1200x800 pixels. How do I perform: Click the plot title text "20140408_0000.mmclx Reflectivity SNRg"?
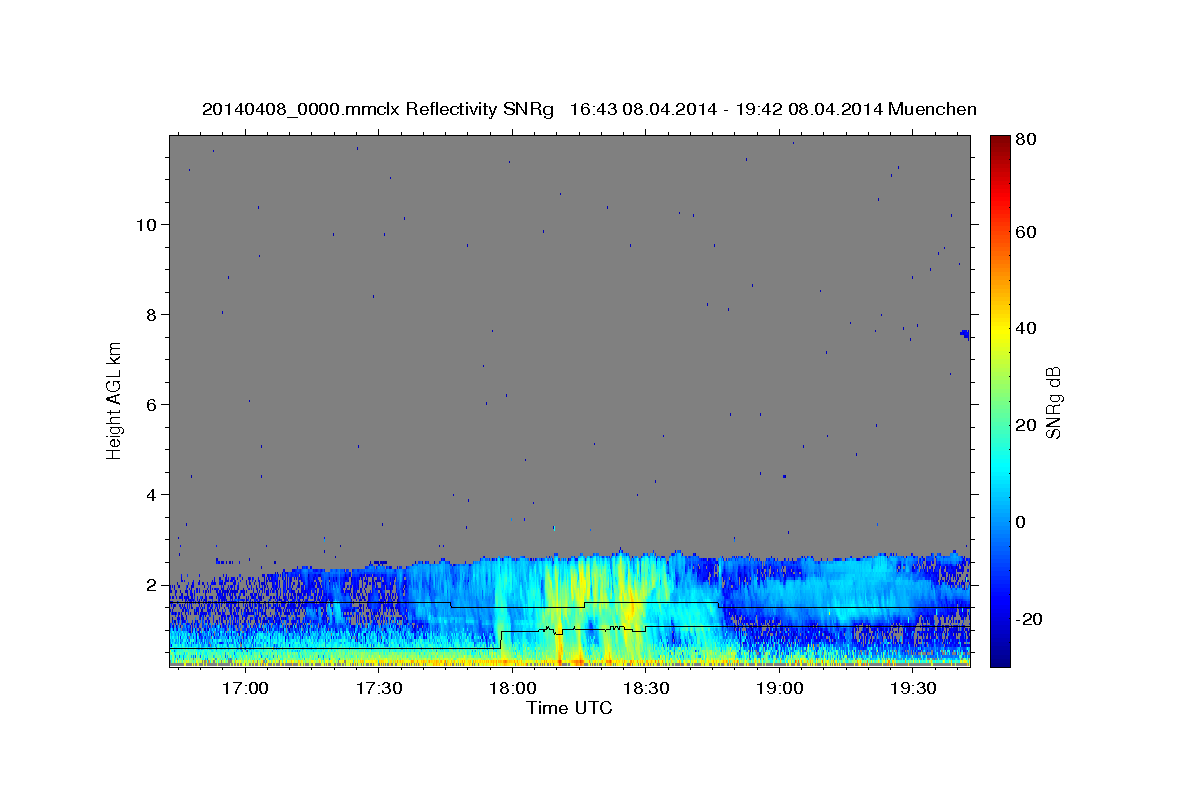tap(378, 109)
